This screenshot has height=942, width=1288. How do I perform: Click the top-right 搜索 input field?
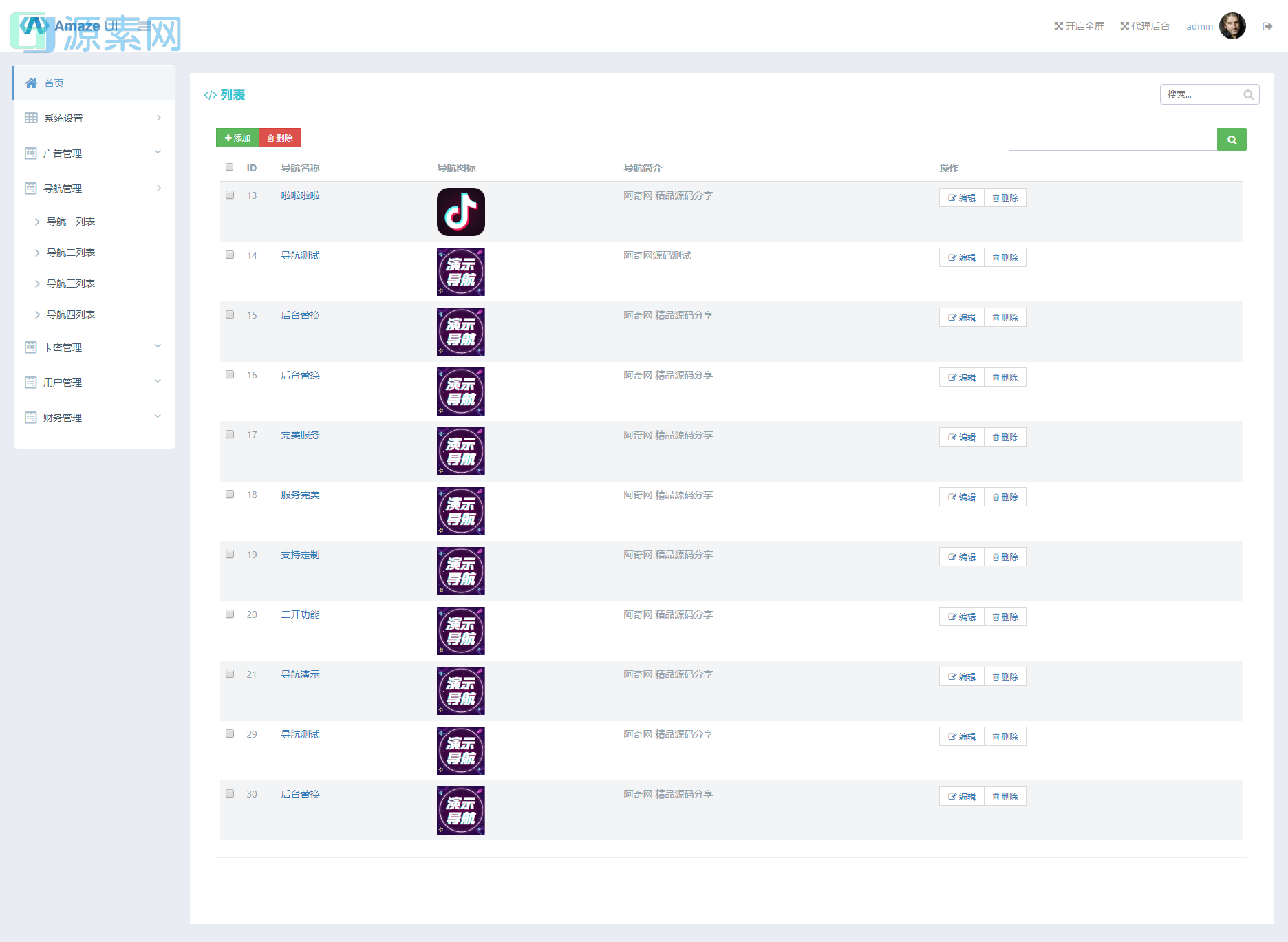pos(1202,95)
